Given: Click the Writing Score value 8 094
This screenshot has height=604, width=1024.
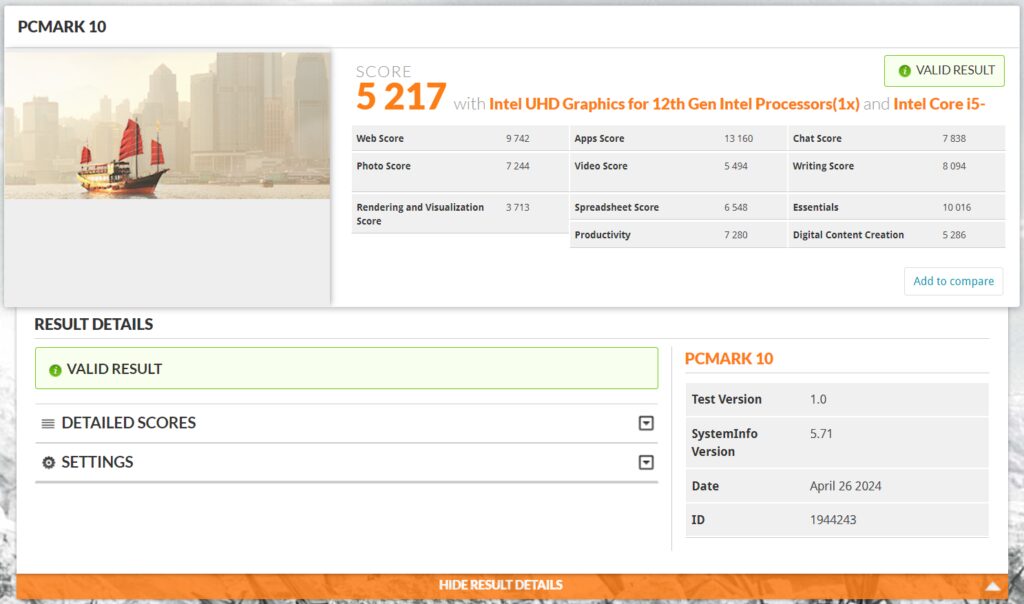Looking at the screenshot, I should [x=954, y=166].
